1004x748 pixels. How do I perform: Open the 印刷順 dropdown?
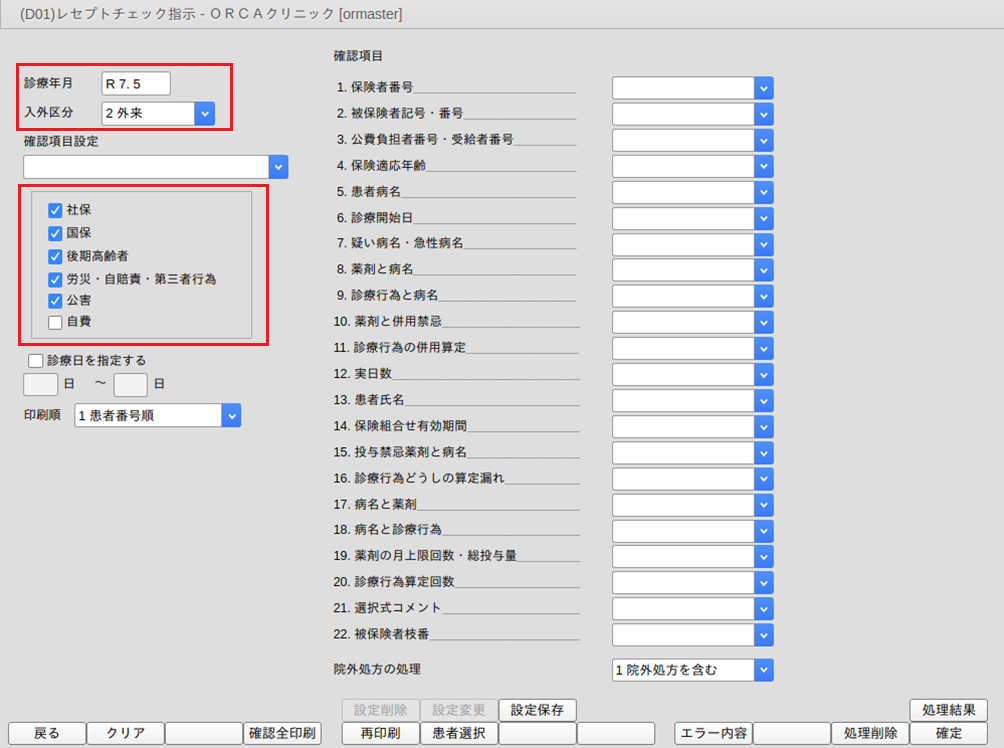point(230,416)
